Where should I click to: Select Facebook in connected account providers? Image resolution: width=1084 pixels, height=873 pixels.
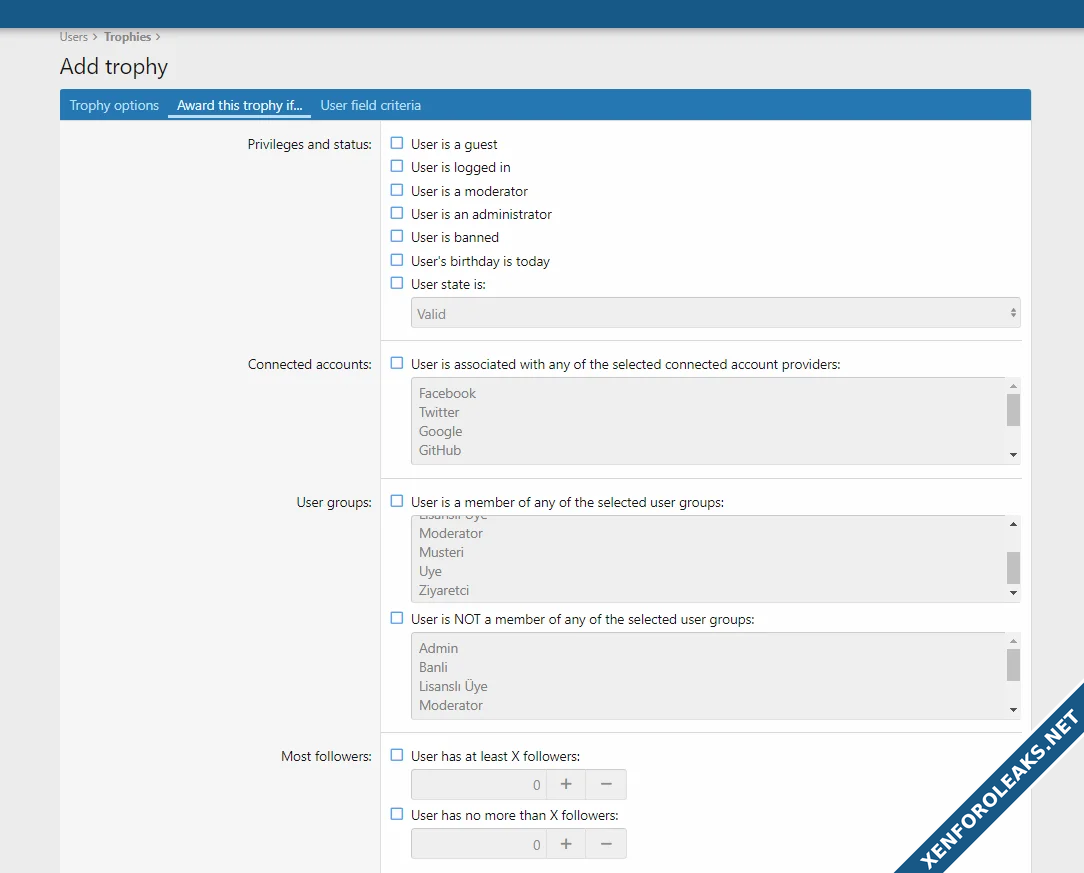[x=447, y=393]
